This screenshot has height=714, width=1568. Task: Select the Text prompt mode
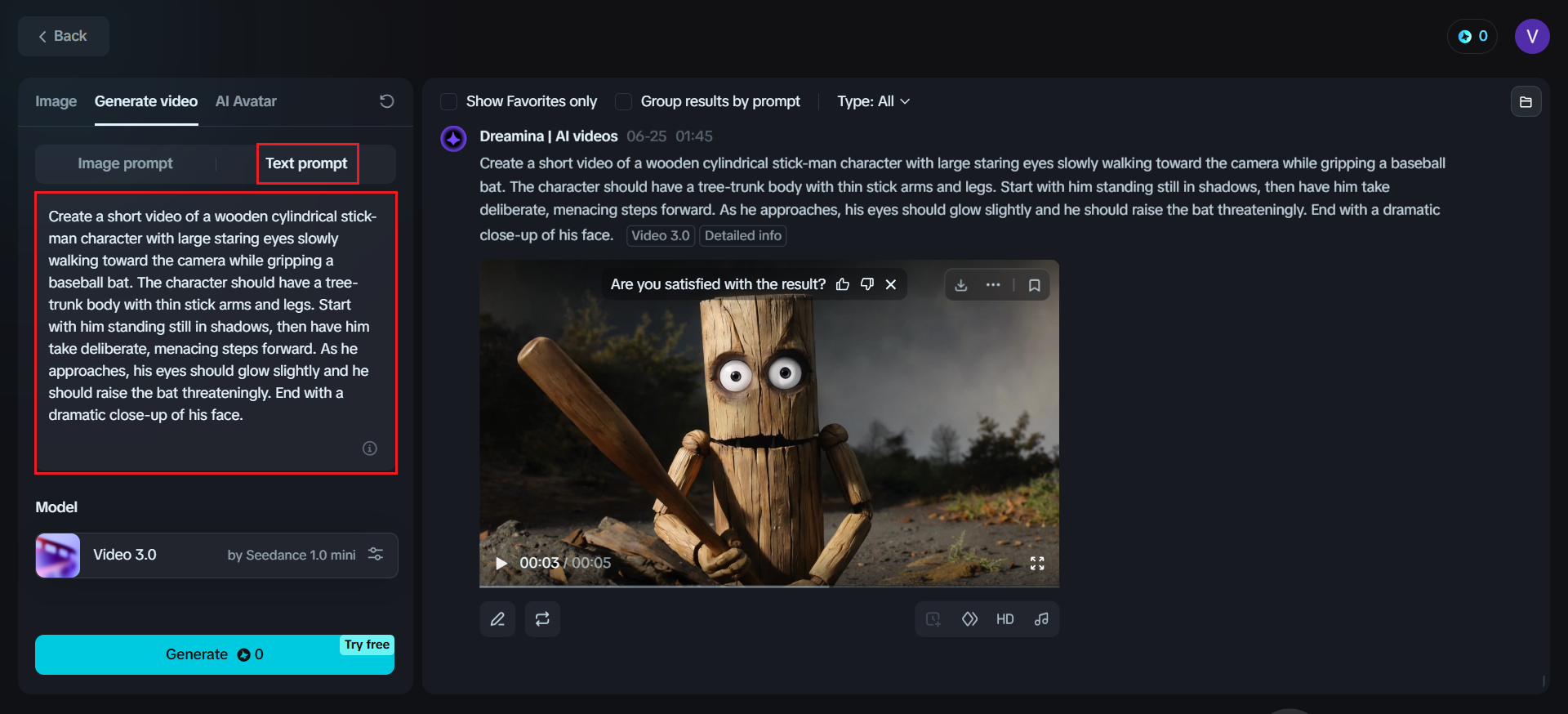(x=306, y=163)
